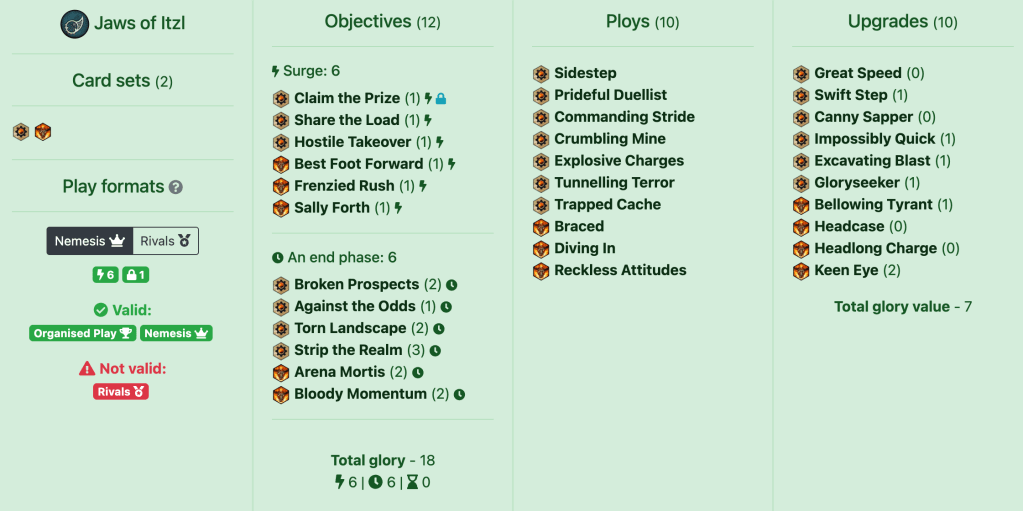This screenshot has height=511, width=1023.
Task: Click the set icon beside Bellowing Tyrant
Action: pos(801,205)
